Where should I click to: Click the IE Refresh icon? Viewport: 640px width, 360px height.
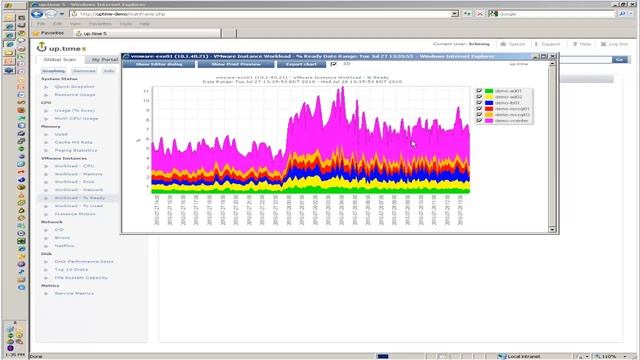tap(467, 14)
